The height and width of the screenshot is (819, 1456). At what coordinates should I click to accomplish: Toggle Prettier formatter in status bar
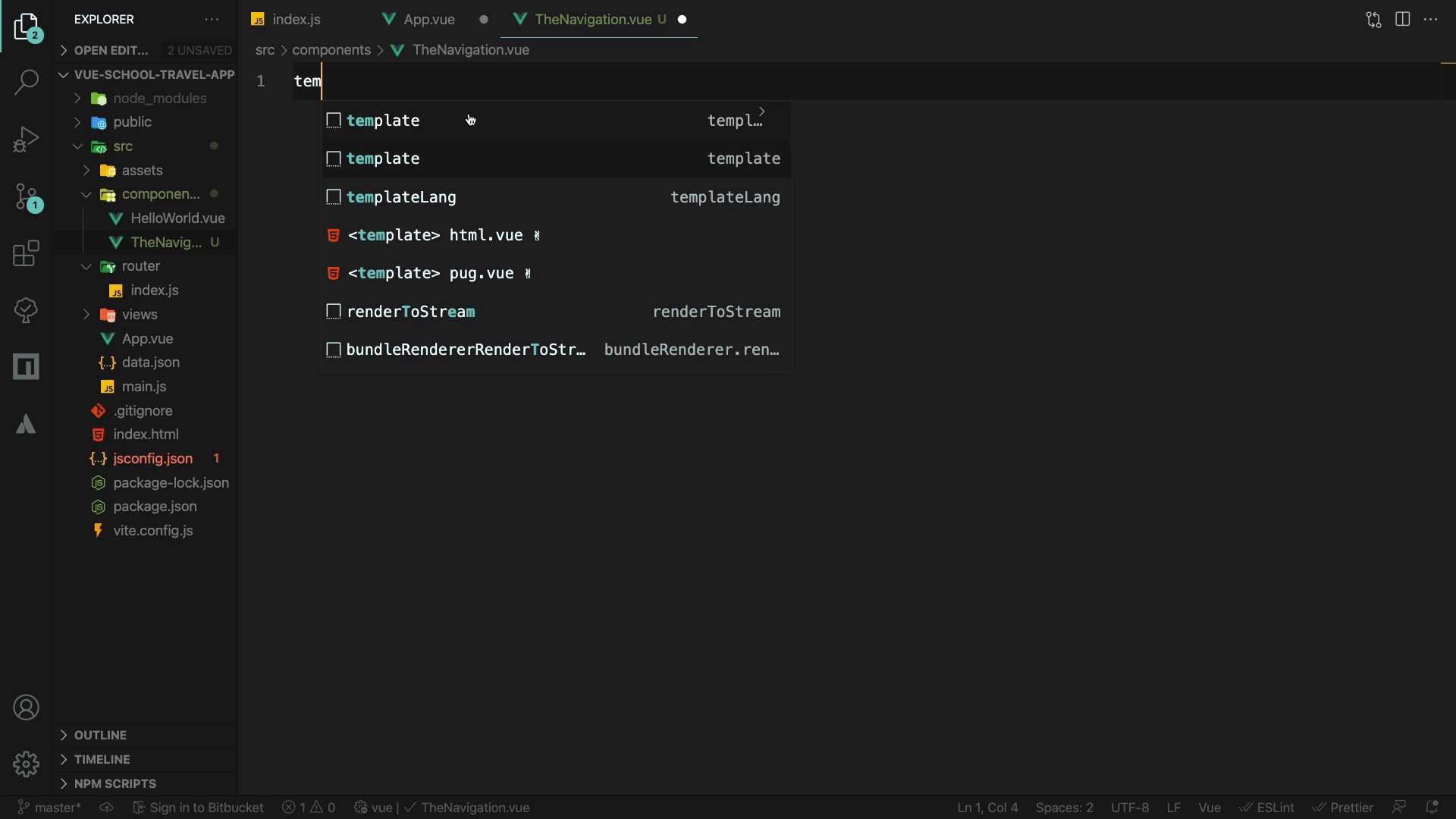pos(1343,808)
